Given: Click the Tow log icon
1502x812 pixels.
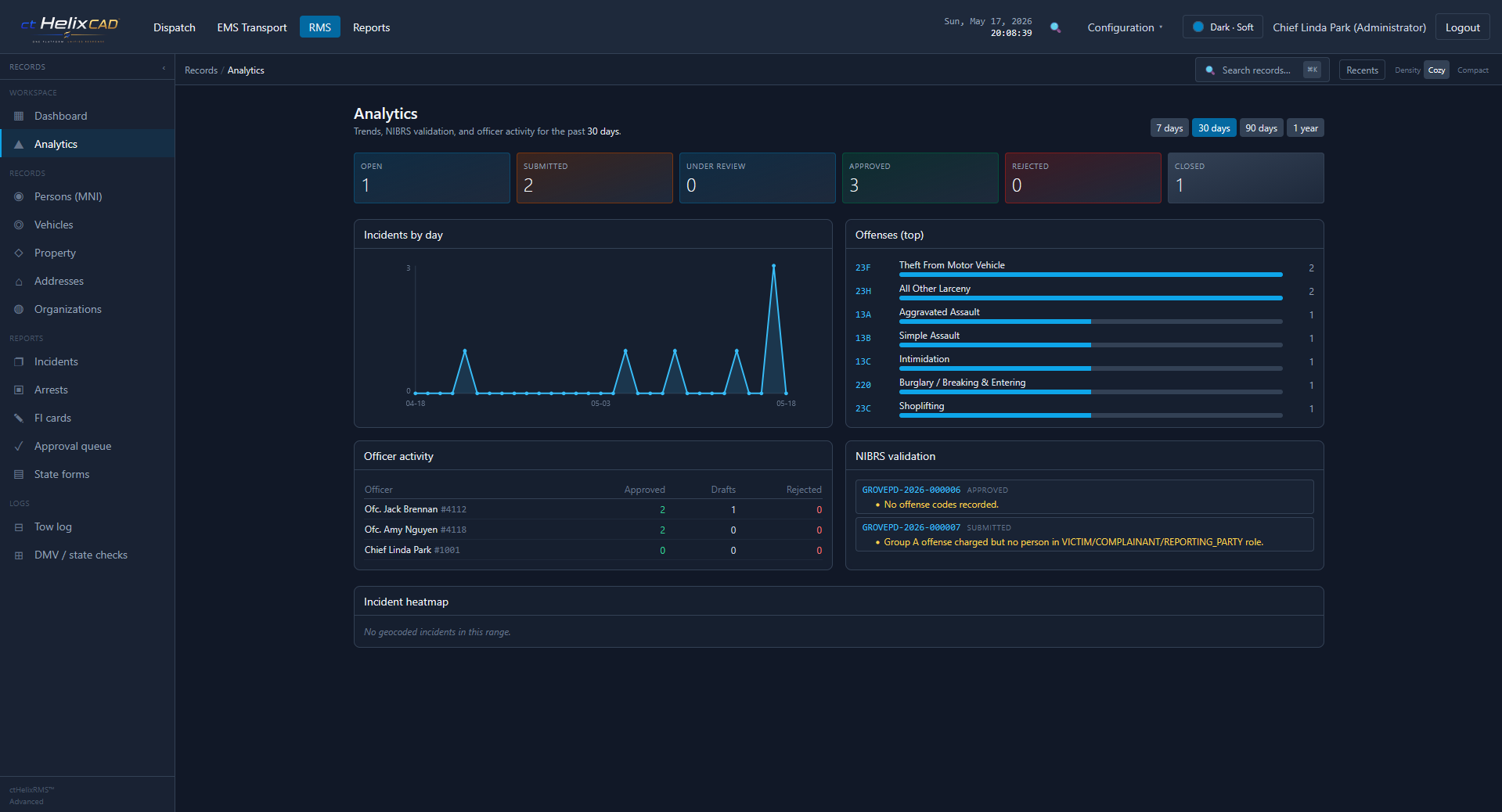Looking at the screenshot, I should (x=19, y=526).
